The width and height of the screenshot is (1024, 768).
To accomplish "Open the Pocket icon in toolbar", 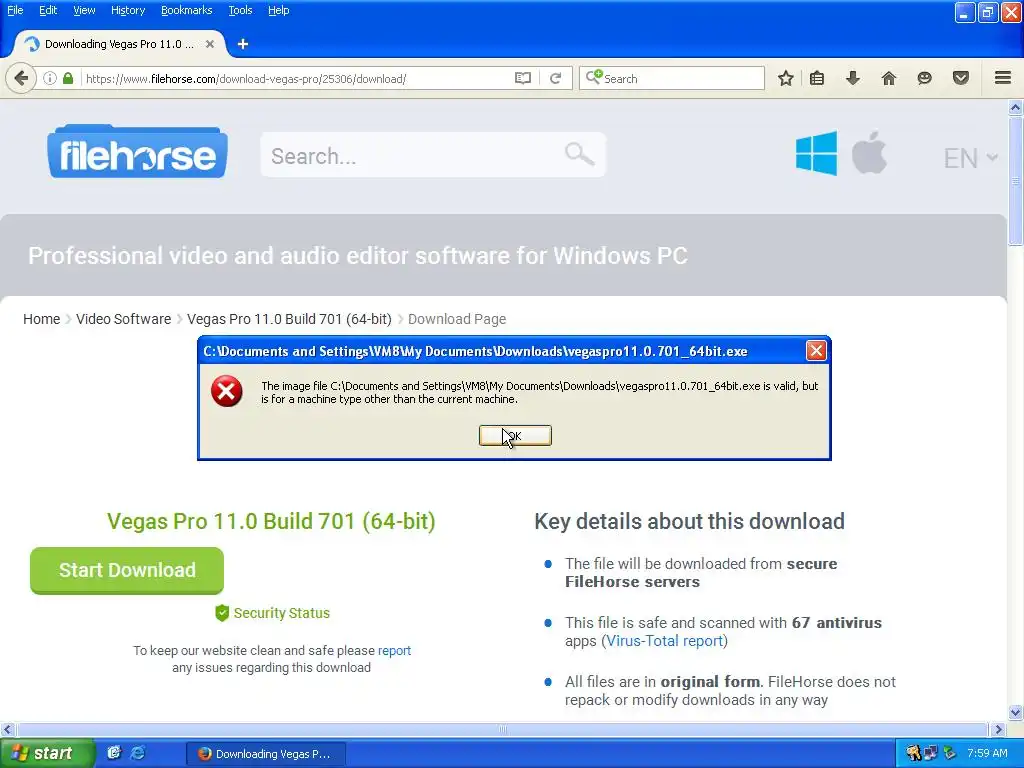I will 961,78.
